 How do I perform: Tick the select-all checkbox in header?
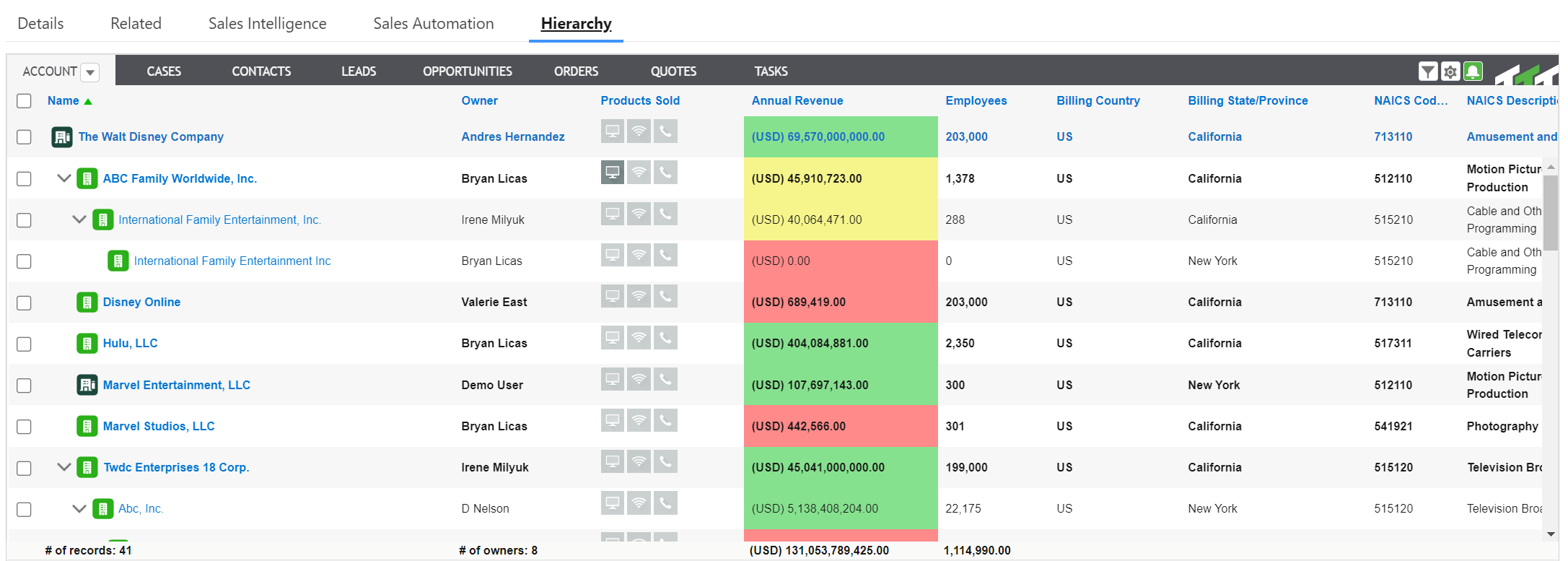tap(24, 100)
